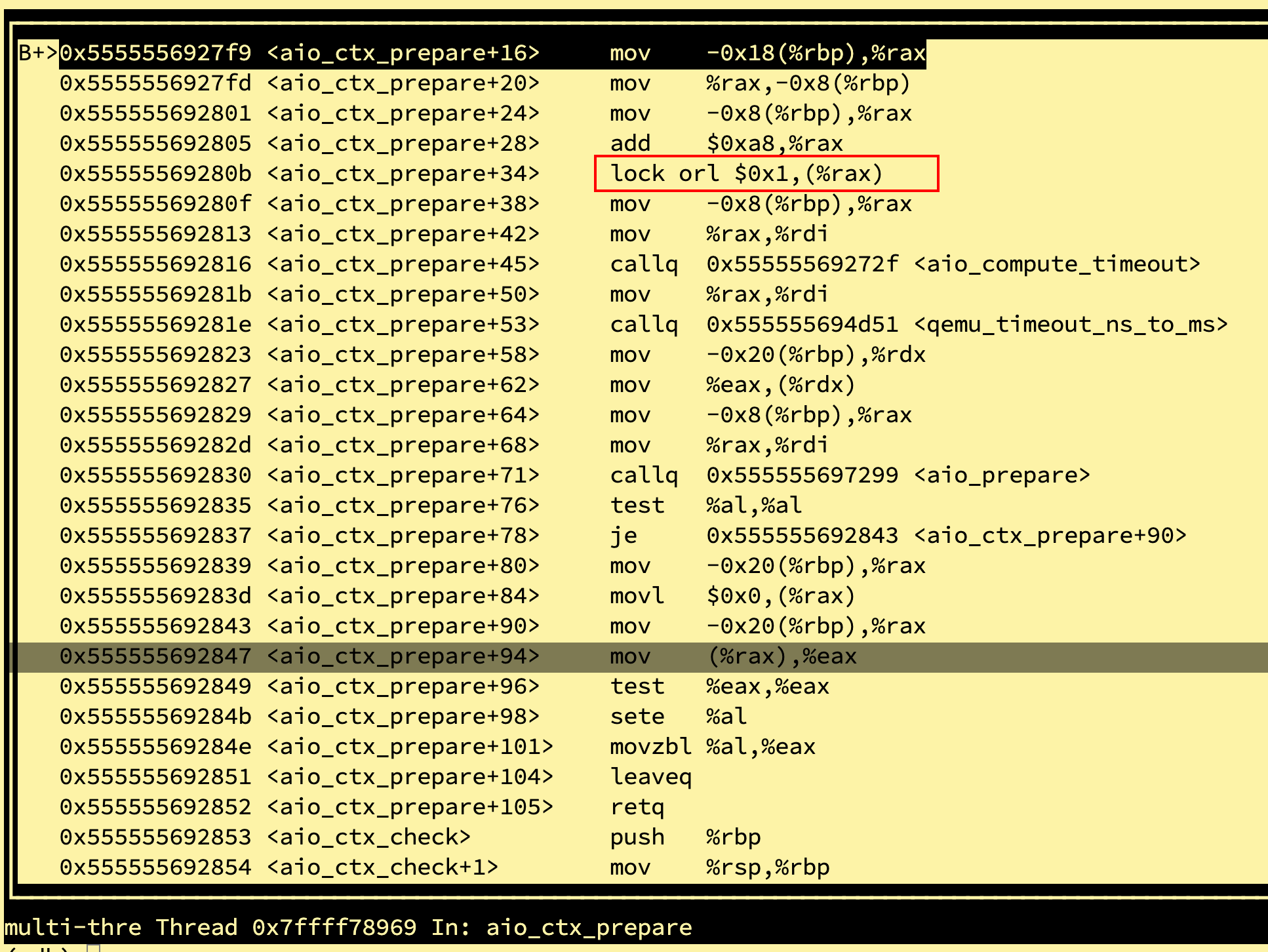Image resolution: width=1268 pixels, height=952 pixels.
Task: Select the callq aio_prepare target
Action: (x=898, y=475)
